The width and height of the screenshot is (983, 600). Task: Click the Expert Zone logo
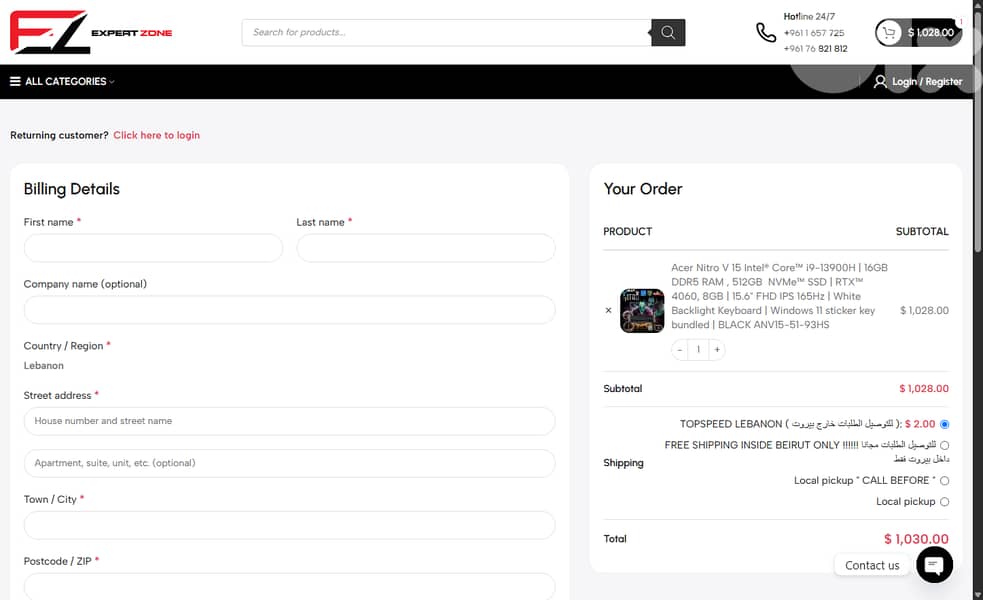pos(91,32)
